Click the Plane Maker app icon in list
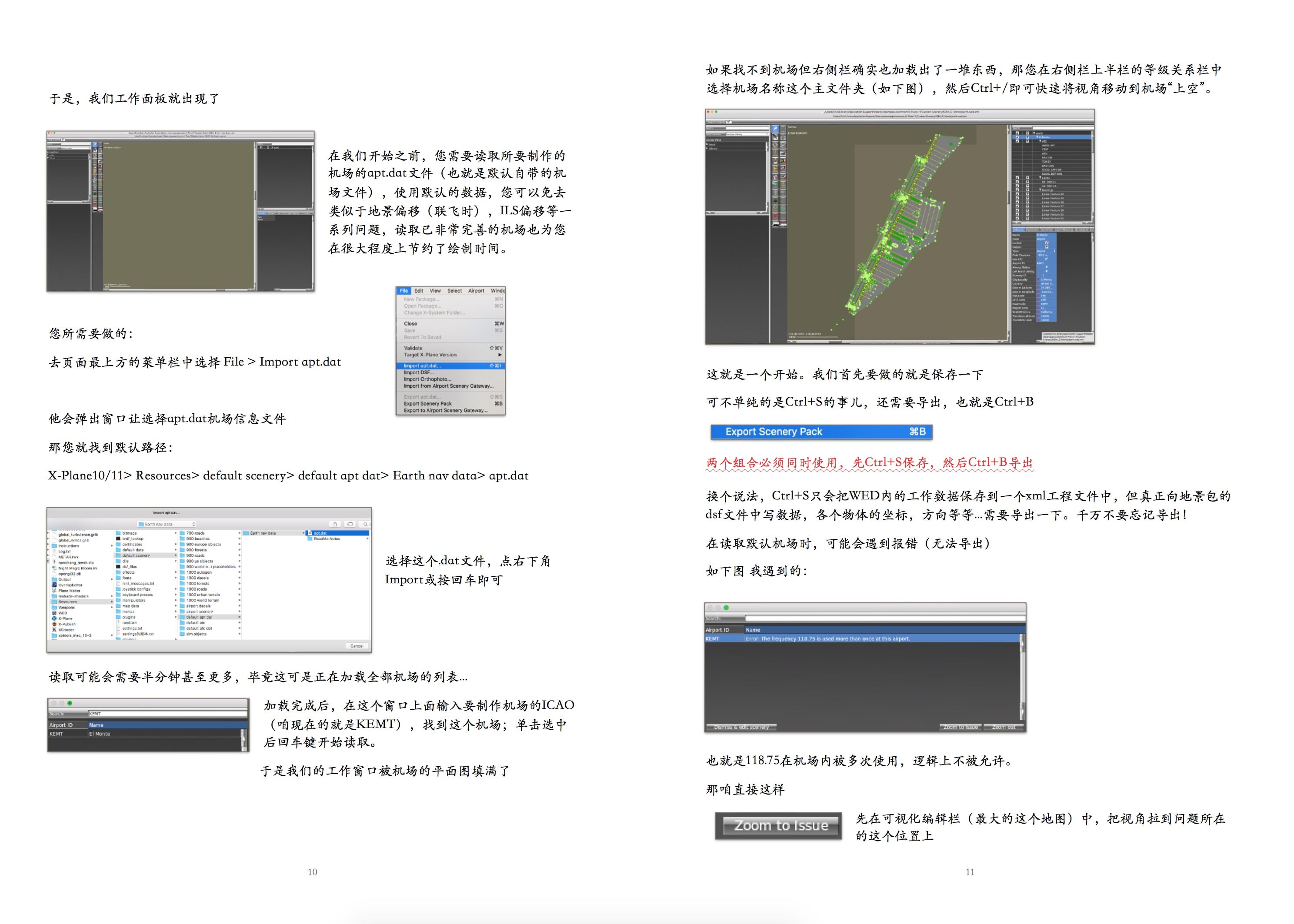Screen dimensions: 1294x924 pos(55,591)
